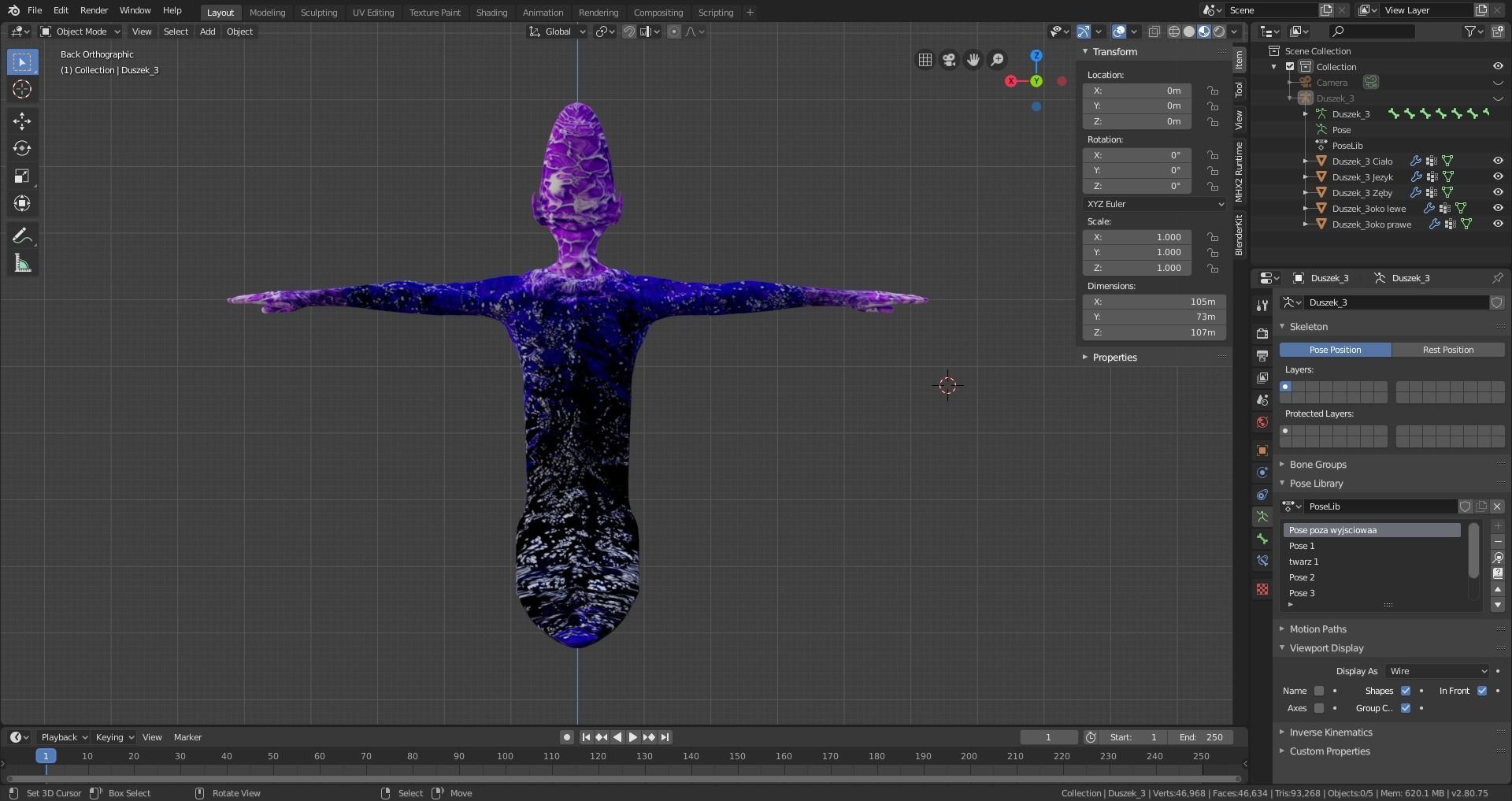Switch viewport to Rendered shading
The image size is (1512, 801).
pos(1219,32)
